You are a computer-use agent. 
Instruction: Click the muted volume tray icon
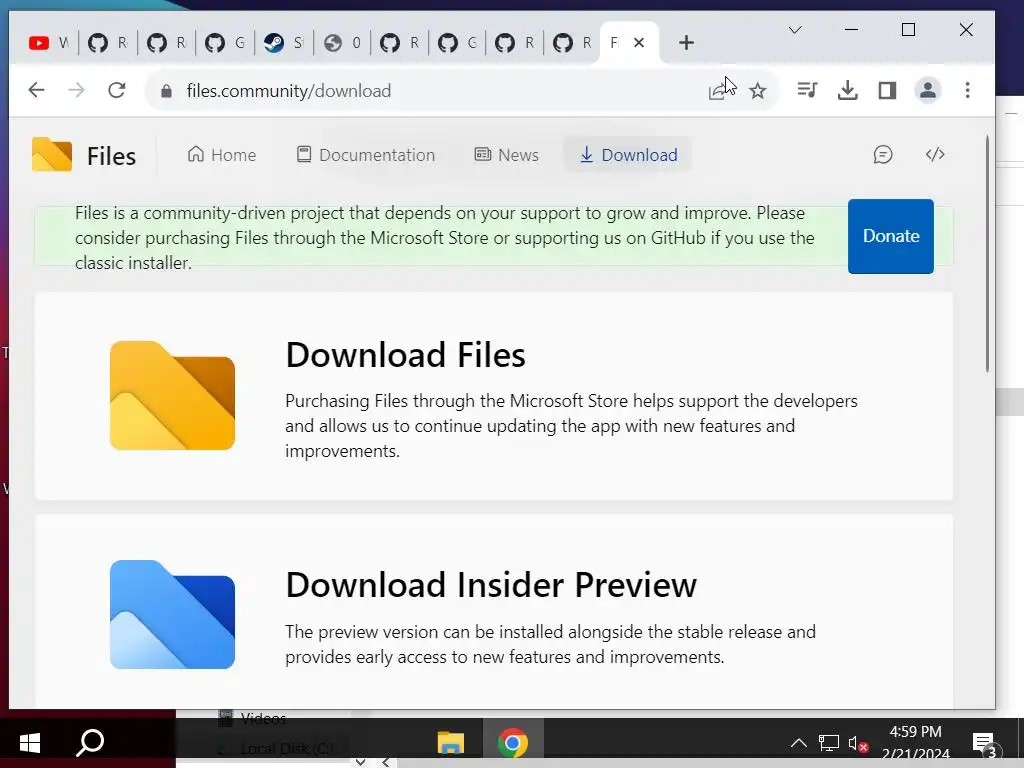click(x=858, y=743)
